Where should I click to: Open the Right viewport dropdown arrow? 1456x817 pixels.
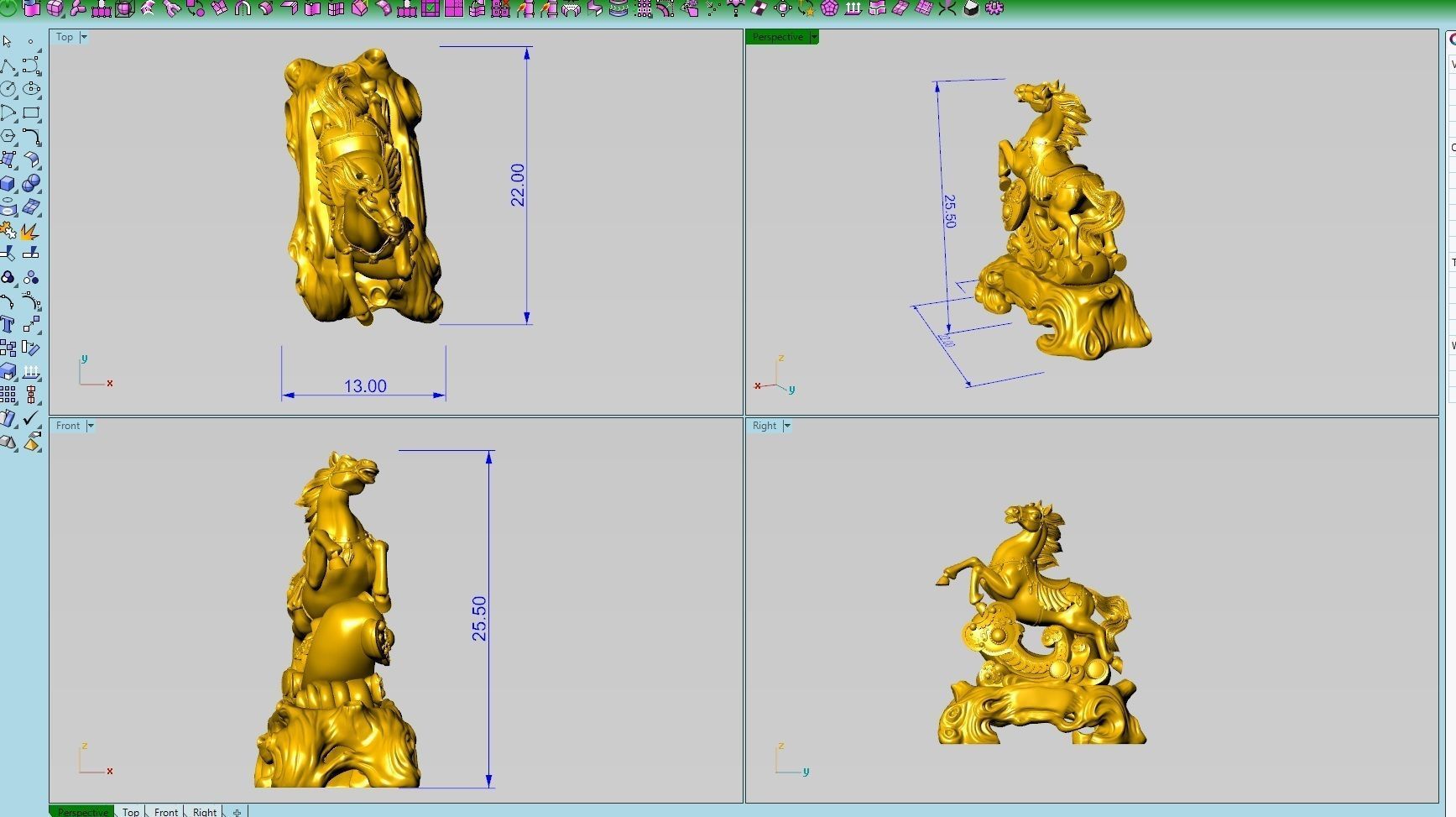pyautogui.click(x=787, y=426)
